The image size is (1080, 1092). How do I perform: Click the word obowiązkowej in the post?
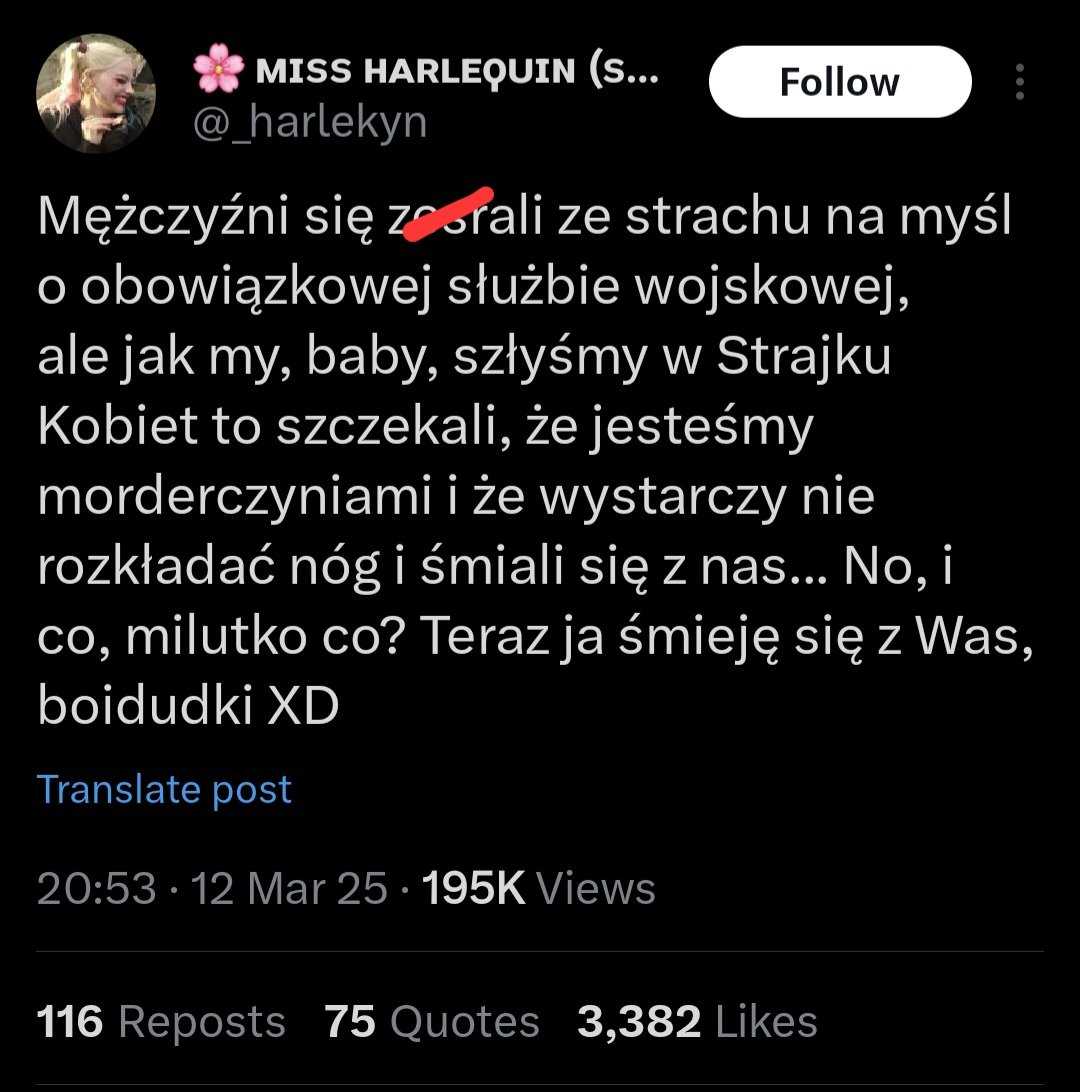pos(256,287)
